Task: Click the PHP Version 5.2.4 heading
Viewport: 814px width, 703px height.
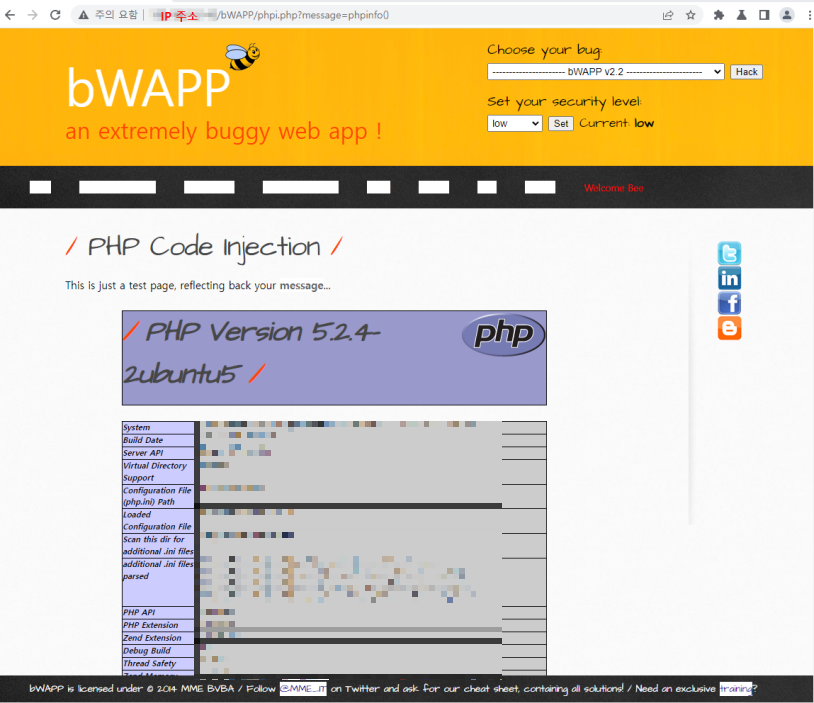Action: click(252, 353)
